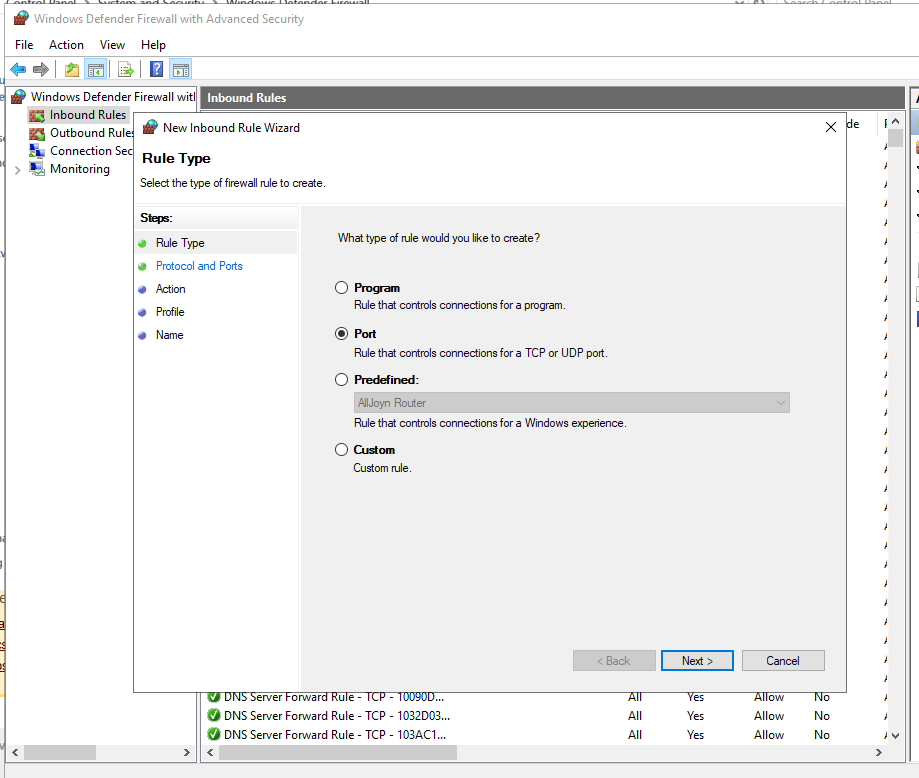Screen dimensions: 919x778
Task: Click the Monitoring icon in console tree
Action: (37, 169)
